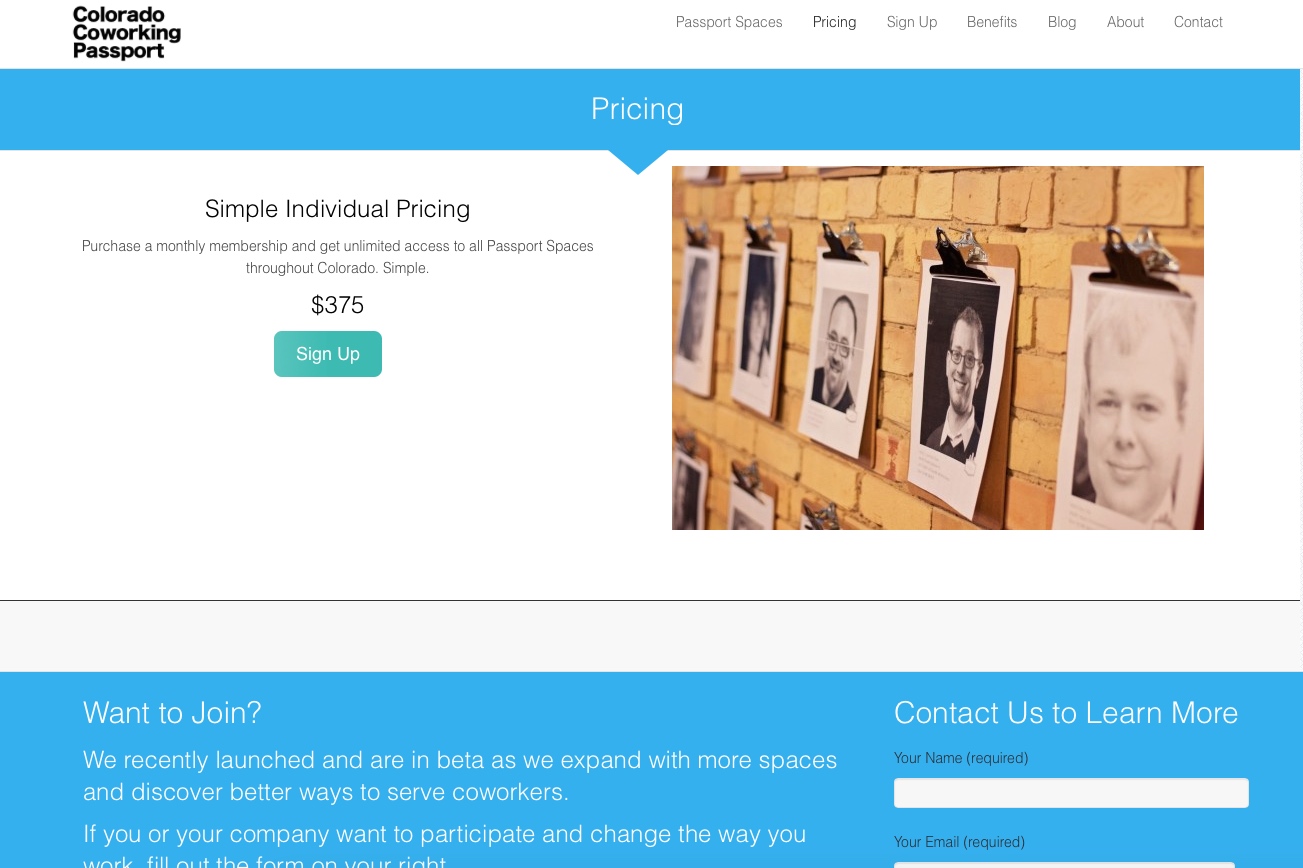1303x868 pixels.
Task: Open the About page
Action: [1125, 22]
